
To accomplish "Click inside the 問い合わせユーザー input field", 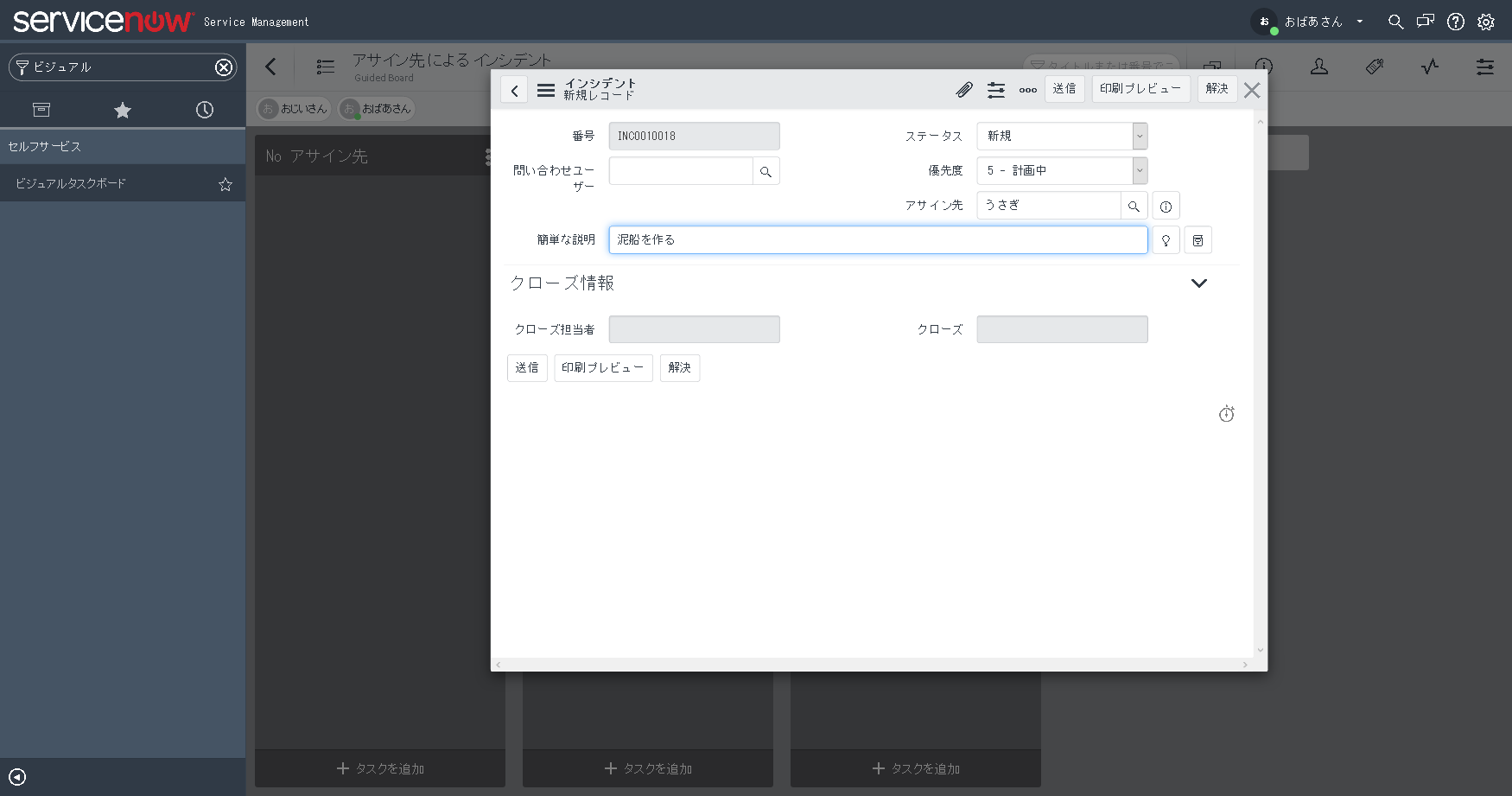I will (x=680, y=170).
